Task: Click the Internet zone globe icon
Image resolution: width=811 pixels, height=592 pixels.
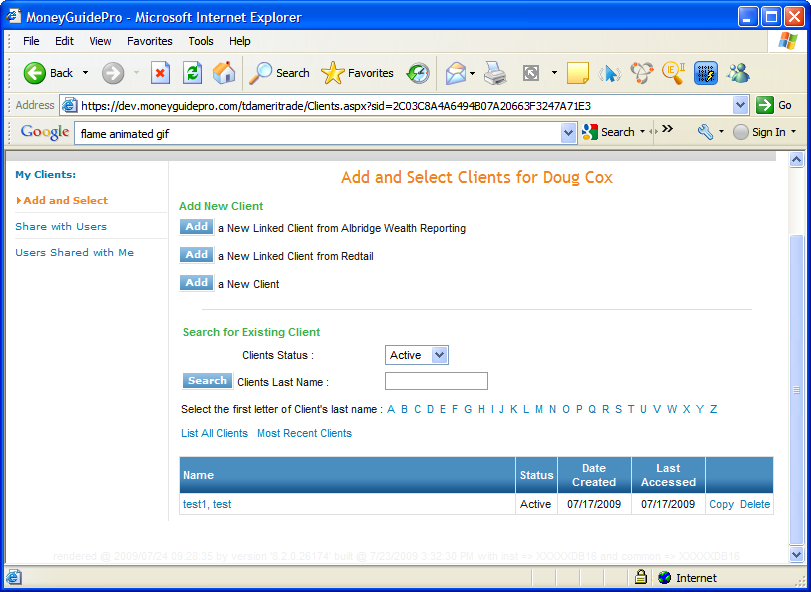Action: click(665, 578)
